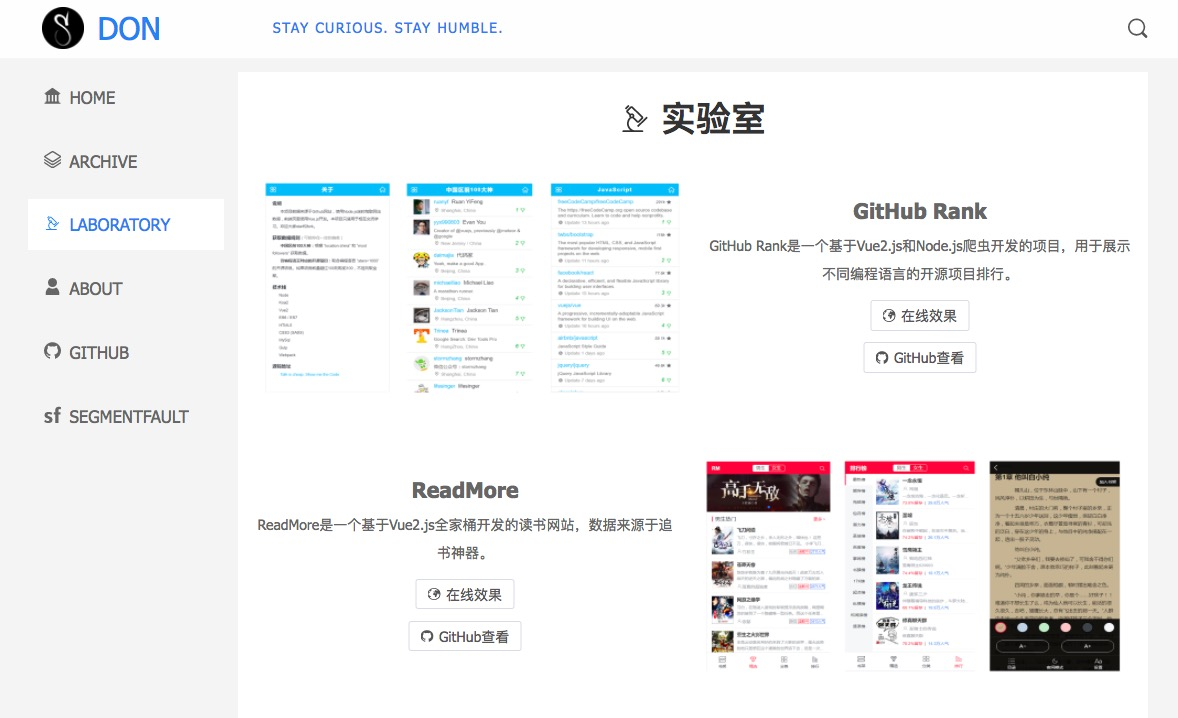The image size is (1178, 718).
Task: Open the ReadMore ranking list screenshot
Action: pos(909,566)
